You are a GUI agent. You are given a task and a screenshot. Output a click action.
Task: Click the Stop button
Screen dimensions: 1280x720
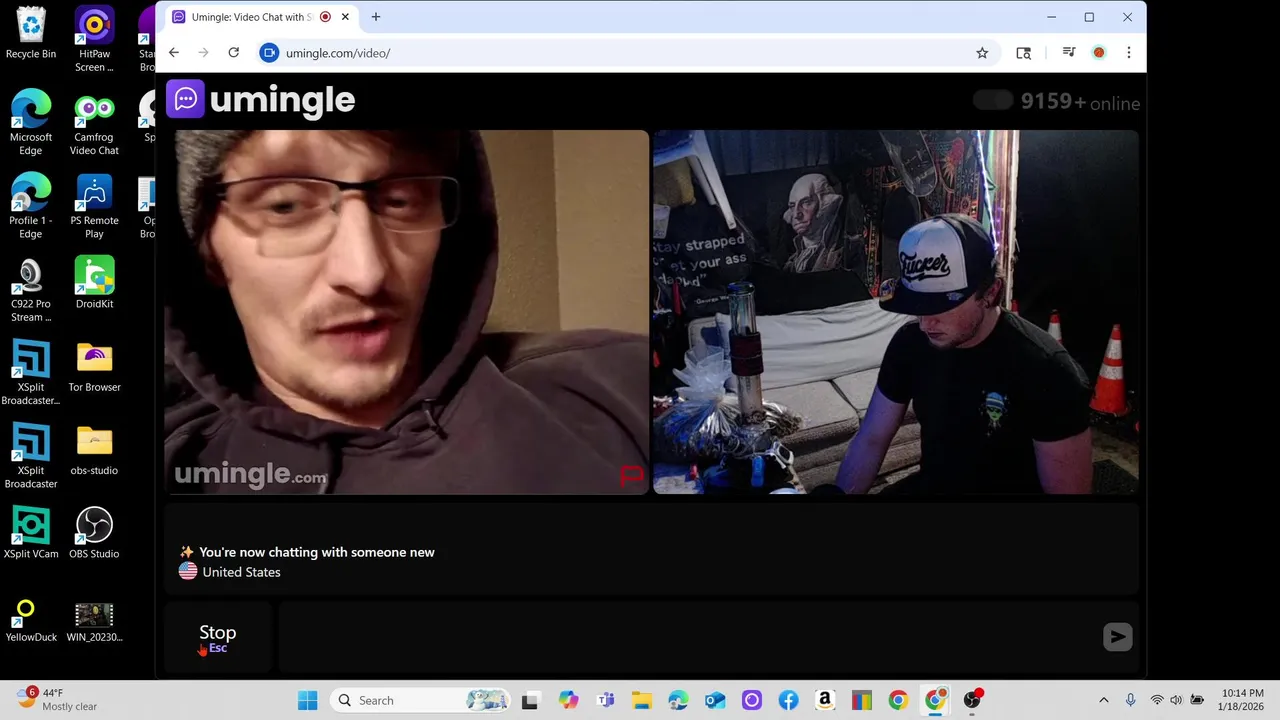[x=218, y=637]
